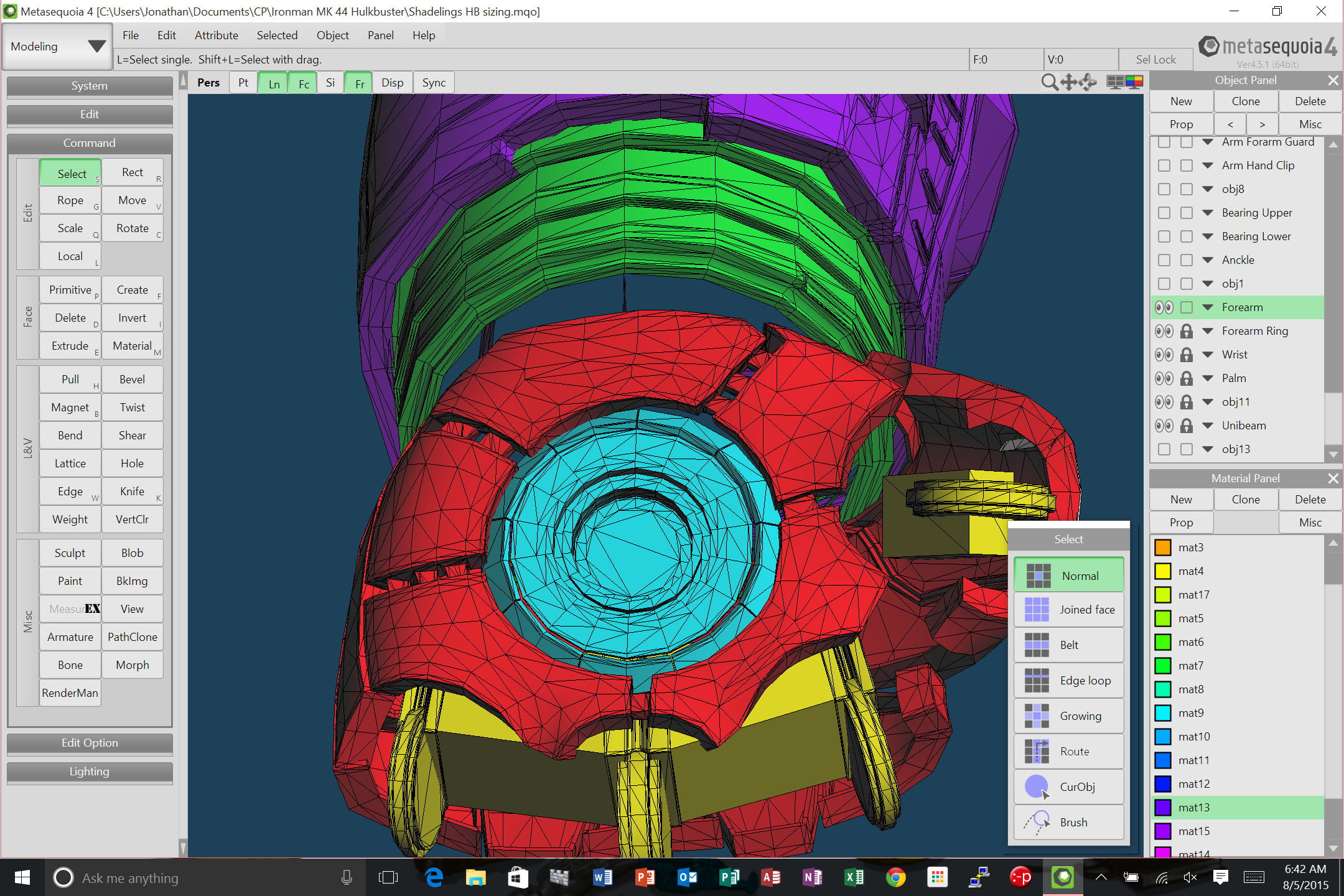The height and width of the screenshot is (896, 1344).
Task: Select Belt selection mode
Action: (1068, 645)
